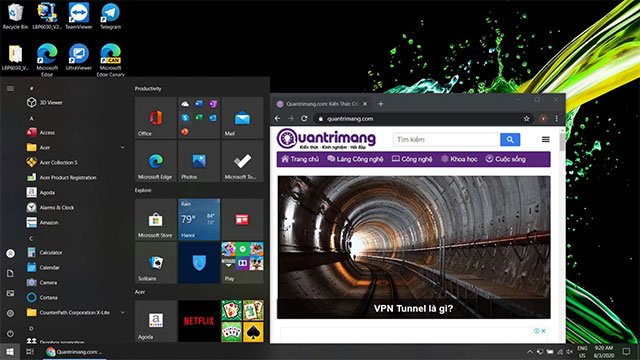The image size is (640, 360).
Task: Expand Start menu hamburger navigation
Action: pyautogui.click(x=10, y=88)
